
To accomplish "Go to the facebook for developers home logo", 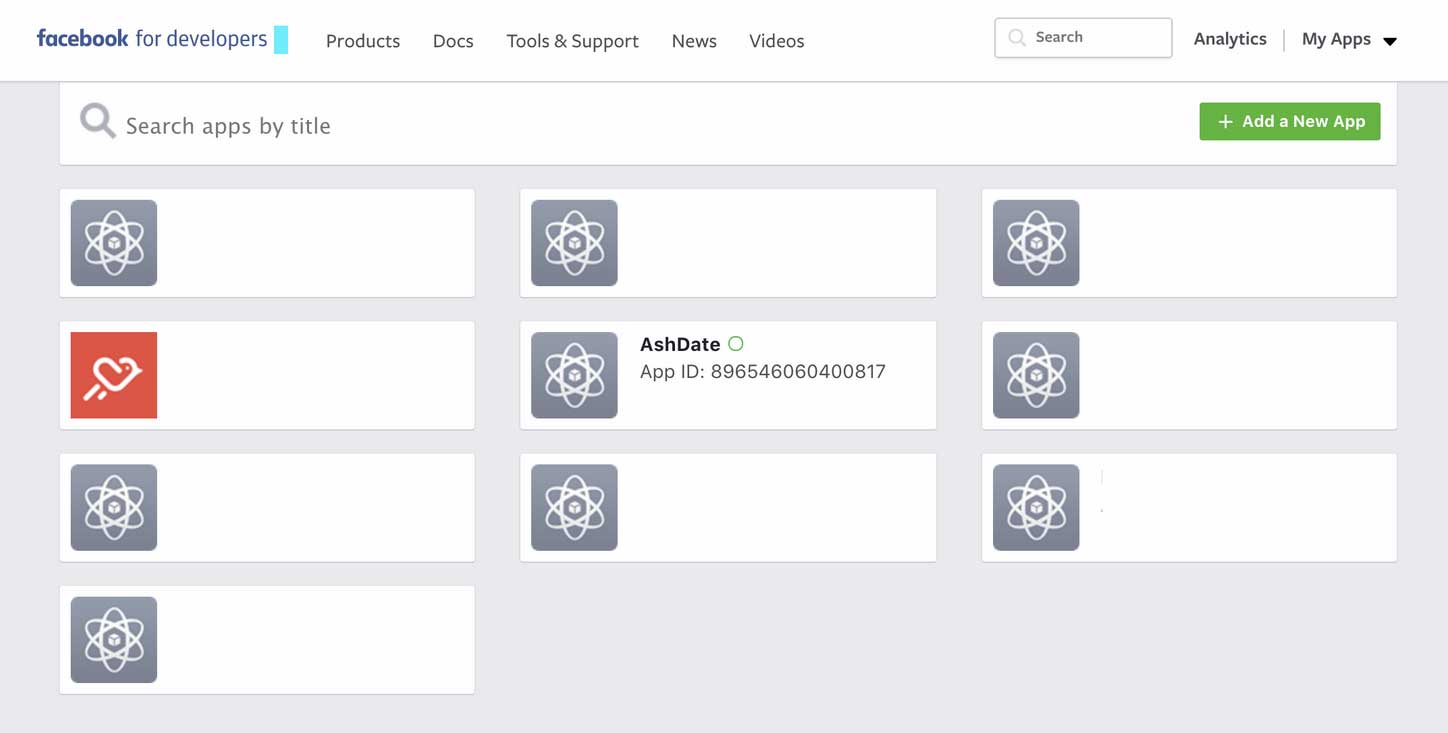I will 152,39.
